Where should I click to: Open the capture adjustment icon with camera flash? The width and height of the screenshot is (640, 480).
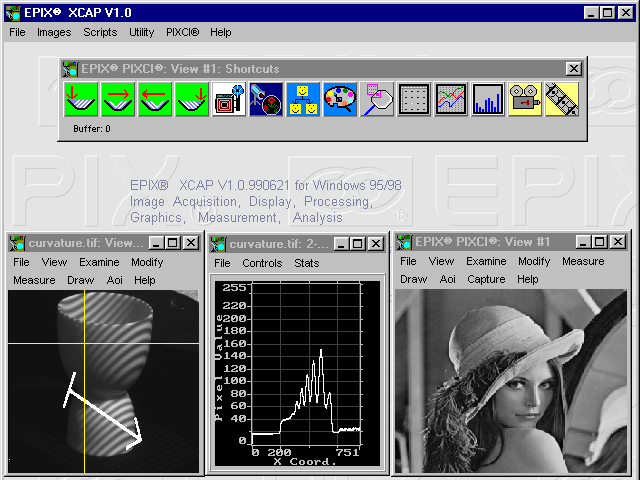(x=229, y=99)
